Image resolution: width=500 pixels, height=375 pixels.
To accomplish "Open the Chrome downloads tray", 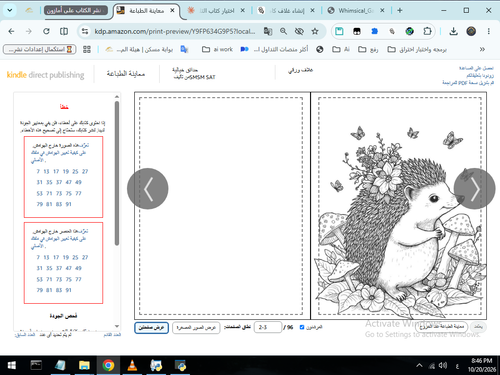I will [x=453, y=31].
